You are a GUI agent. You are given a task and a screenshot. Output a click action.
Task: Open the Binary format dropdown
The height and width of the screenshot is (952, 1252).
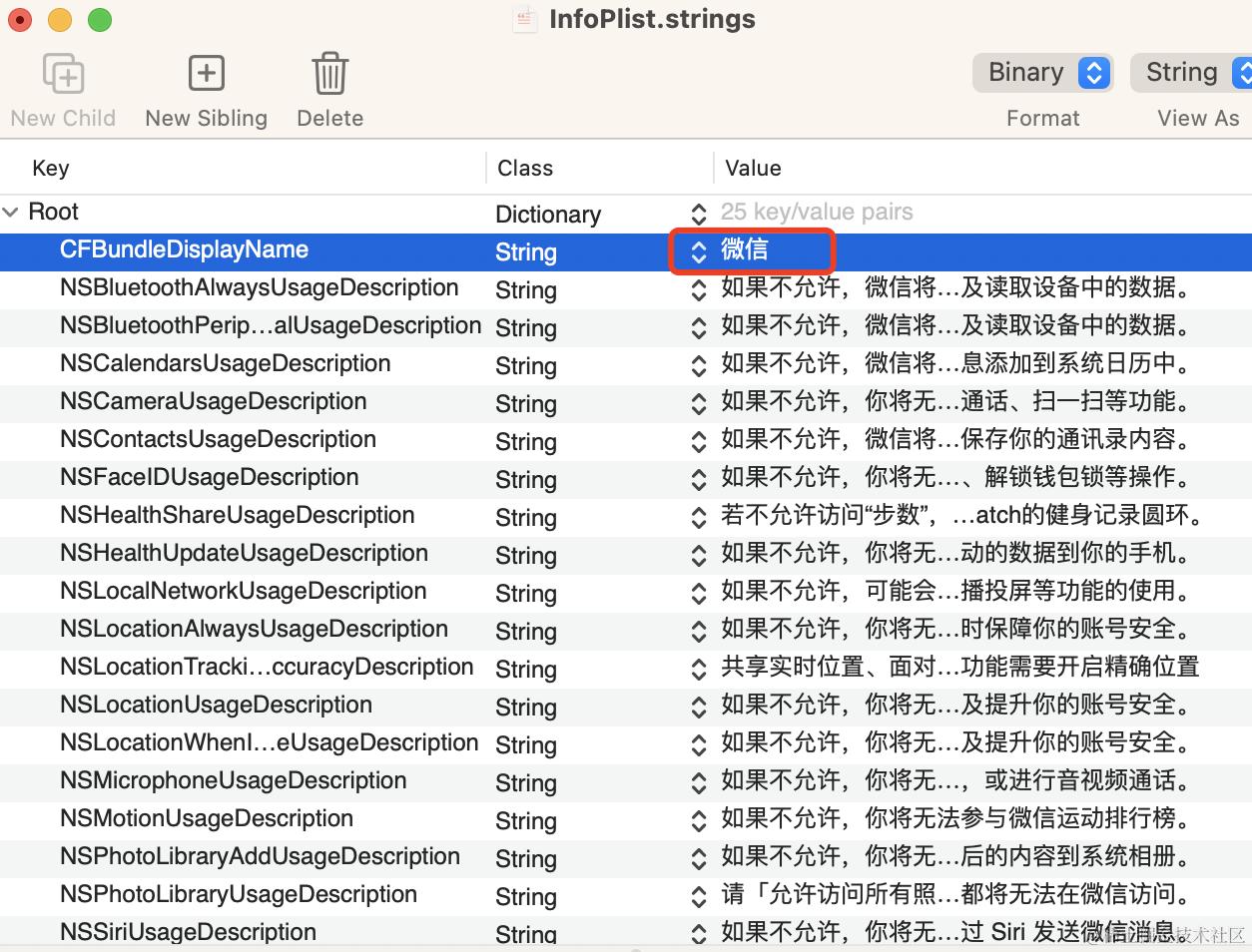(x=1043, y=72)
